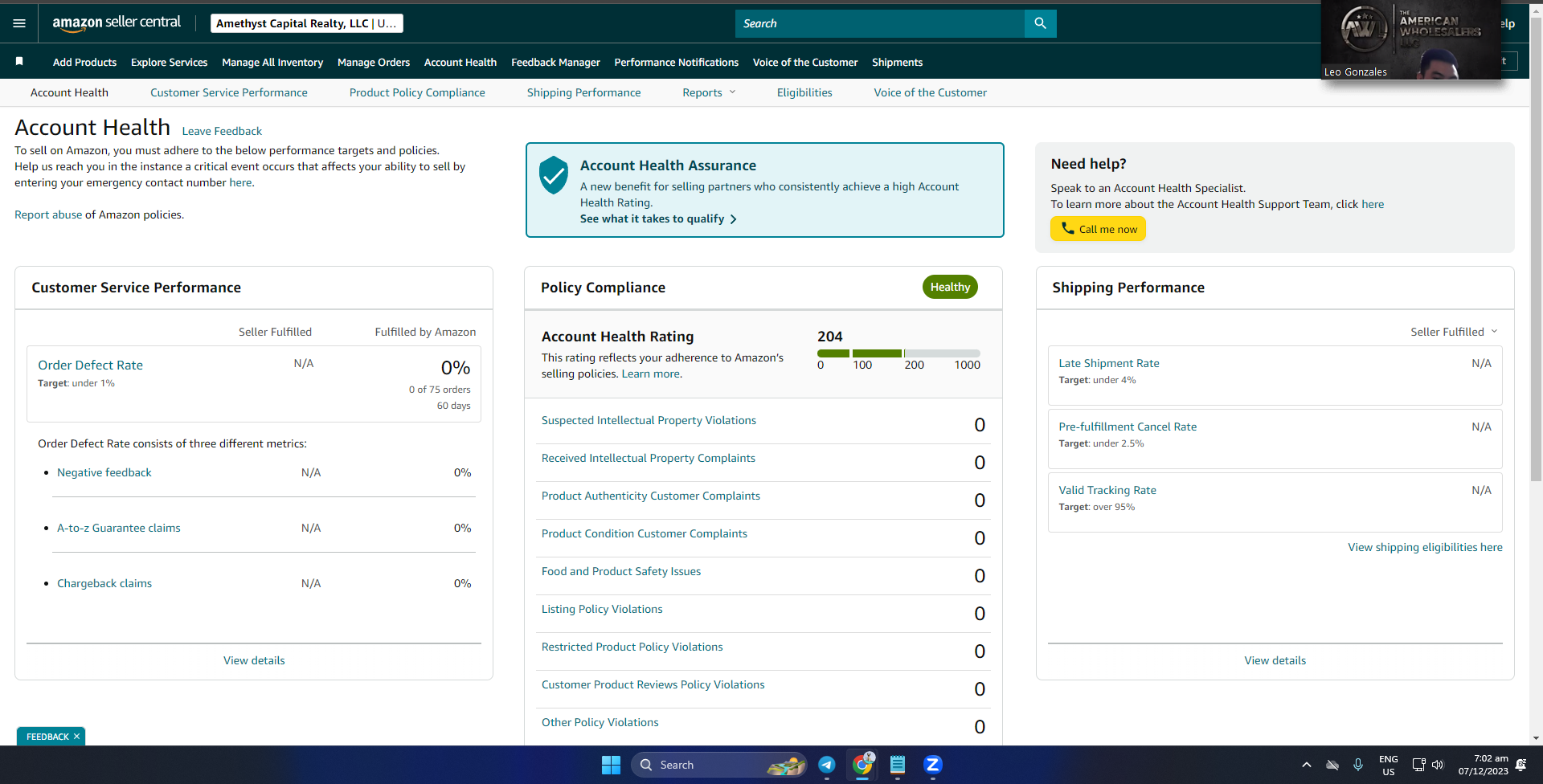This screenshot has width=1543, height=784.
Task: Open the hamburger navigation menu
Action: click(19, 23)
